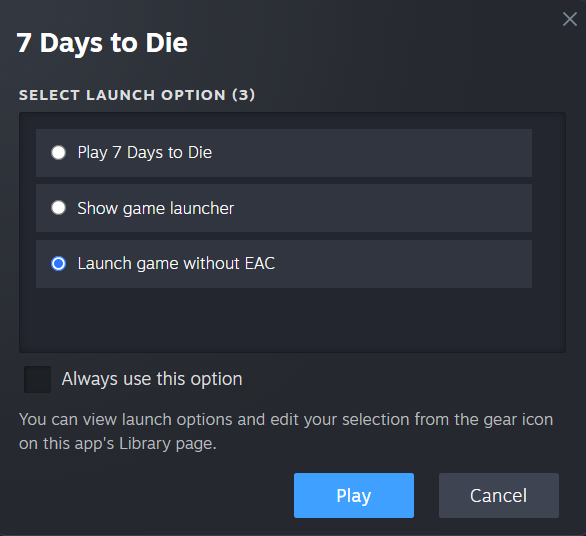Click the words 'gear icon' in the hint text
This screenshot has width=586, height=536.
(518, 420)
